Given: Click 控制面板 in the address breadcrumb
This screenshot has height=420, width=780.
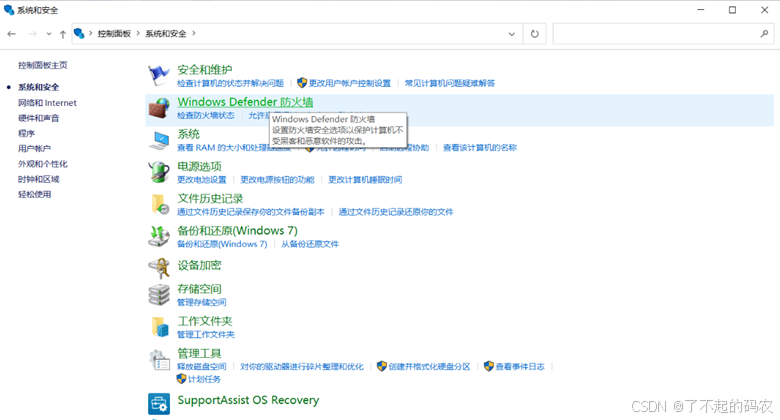Looking at the screenshot, I should pyautogui.click(x=114, y=33).
